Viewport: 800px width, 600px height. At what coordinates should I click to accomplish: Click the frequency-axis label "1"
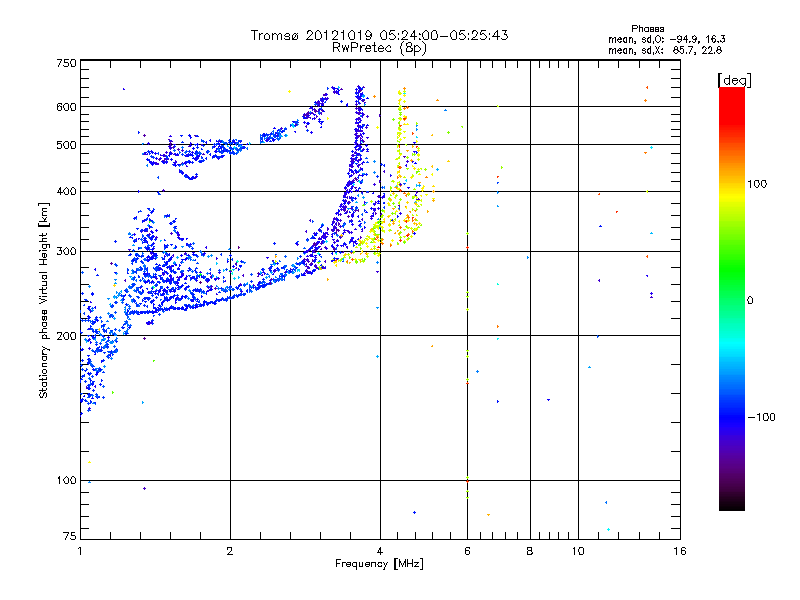80,551
